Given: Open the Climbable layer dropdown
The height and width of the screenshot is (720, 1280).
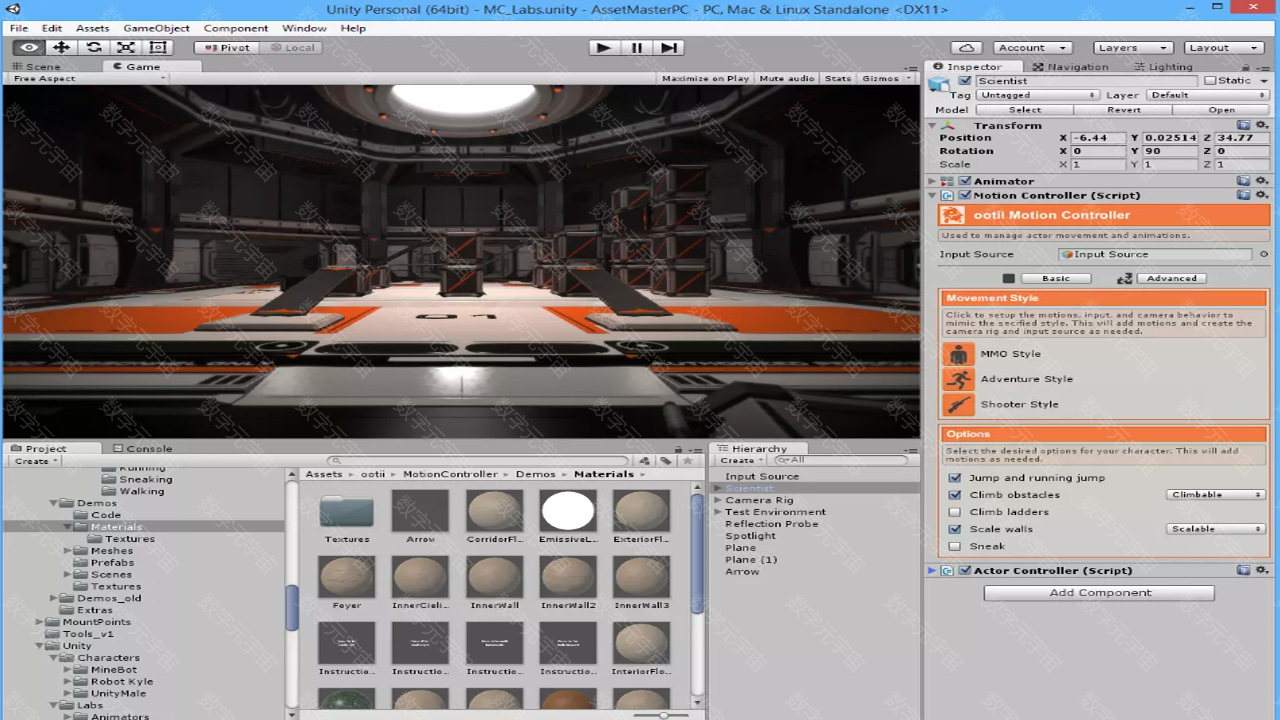Looking at the screenshot, I should click(1215, 495).
